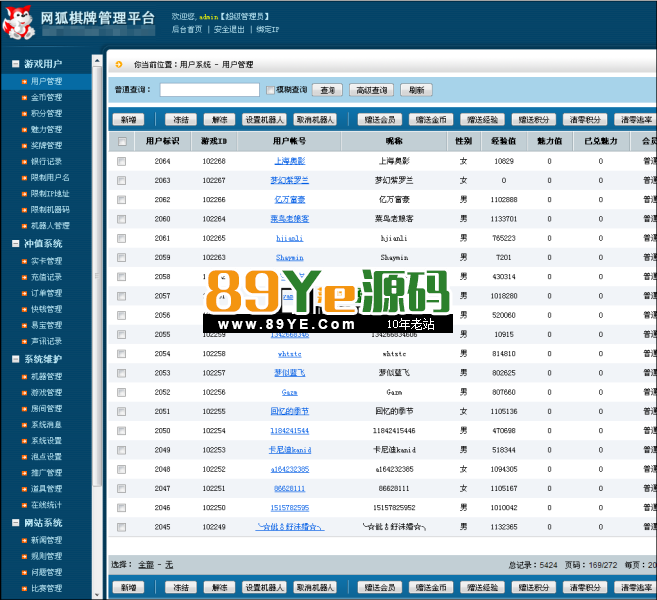Click orange bullet icon beside 机器人管理
The image size is (657, 600).
click(24, 226)
